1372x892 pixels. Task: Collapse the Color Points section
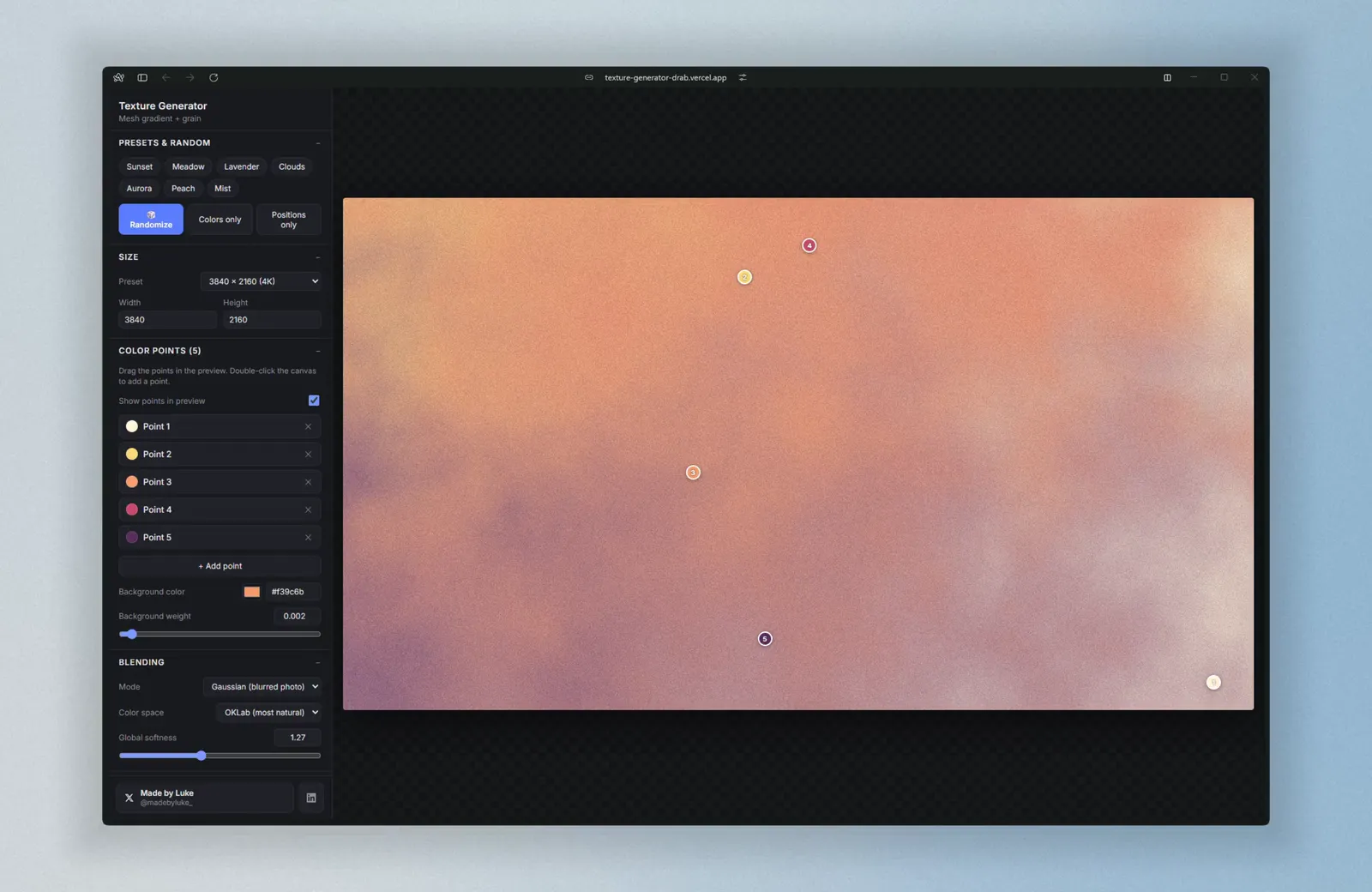pyautogui.click(x=317, y=351)
